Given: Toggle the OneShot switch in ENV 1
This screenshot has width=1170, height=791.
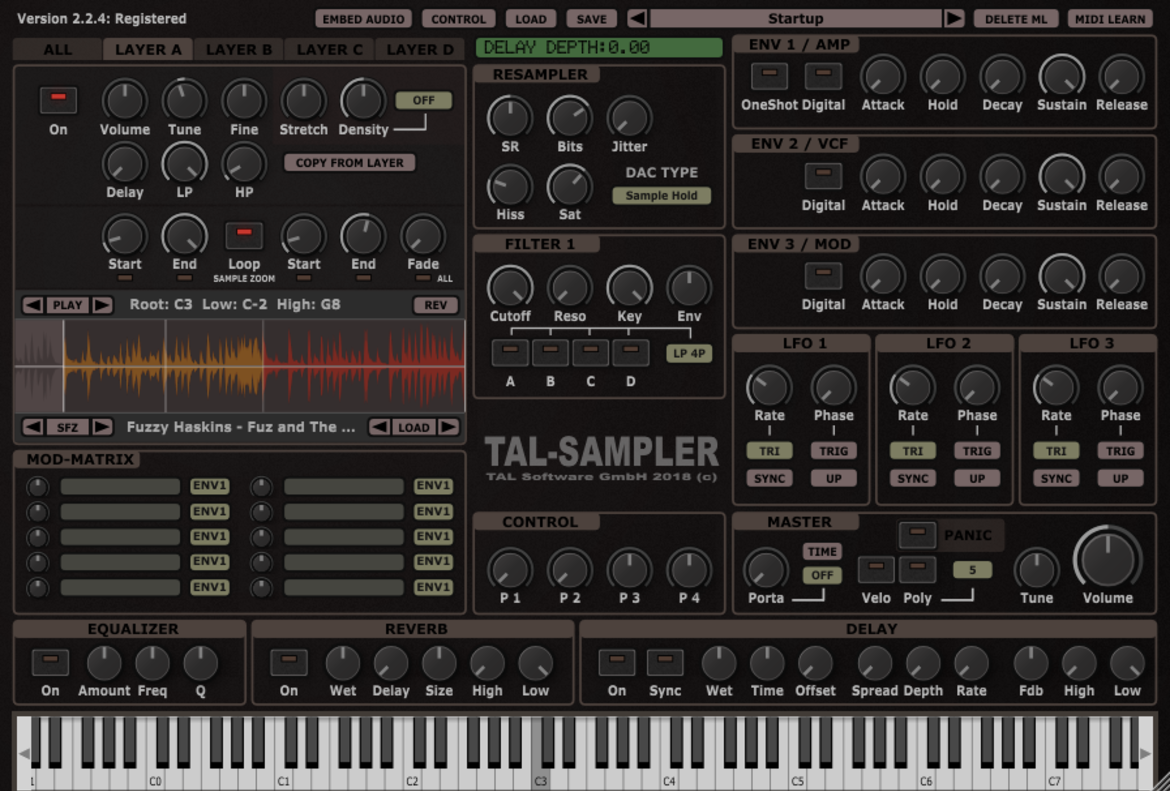Looking at the screenshot, I should click(x=769, y=75).
